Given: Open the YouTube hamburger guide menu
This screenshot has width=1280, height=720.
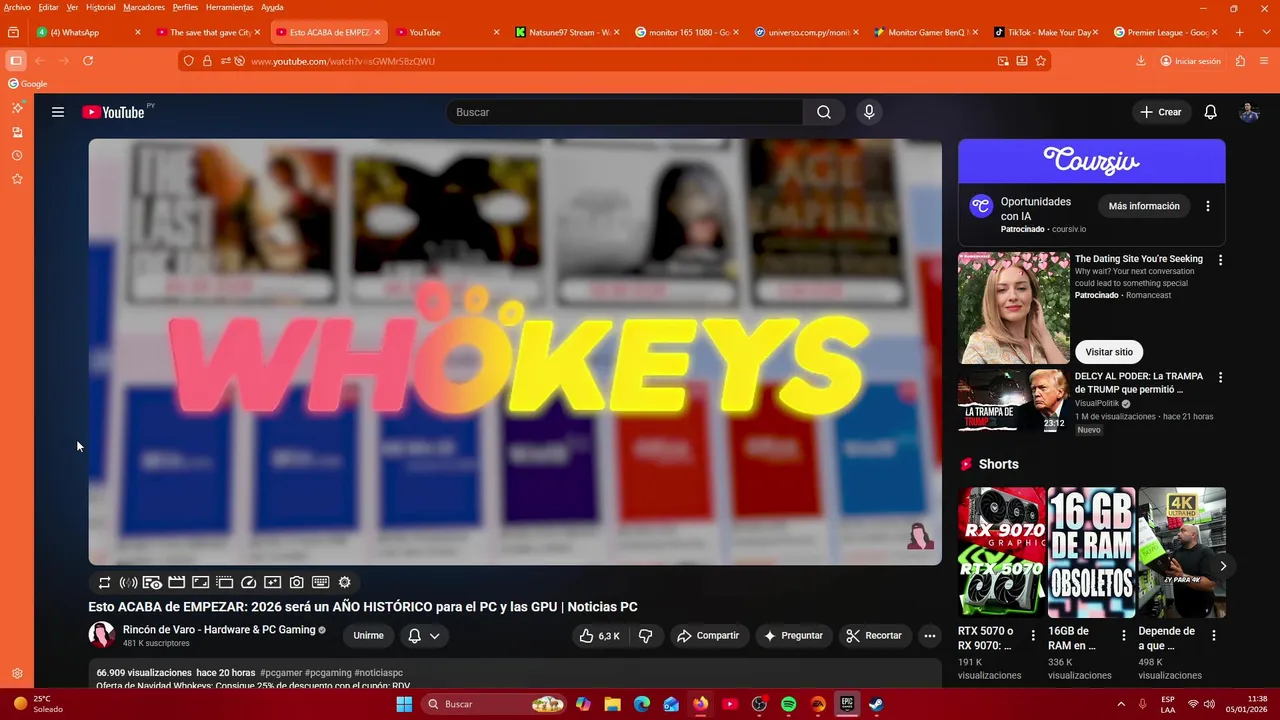Looking at the screenshot, I should (x=58, y=112).
